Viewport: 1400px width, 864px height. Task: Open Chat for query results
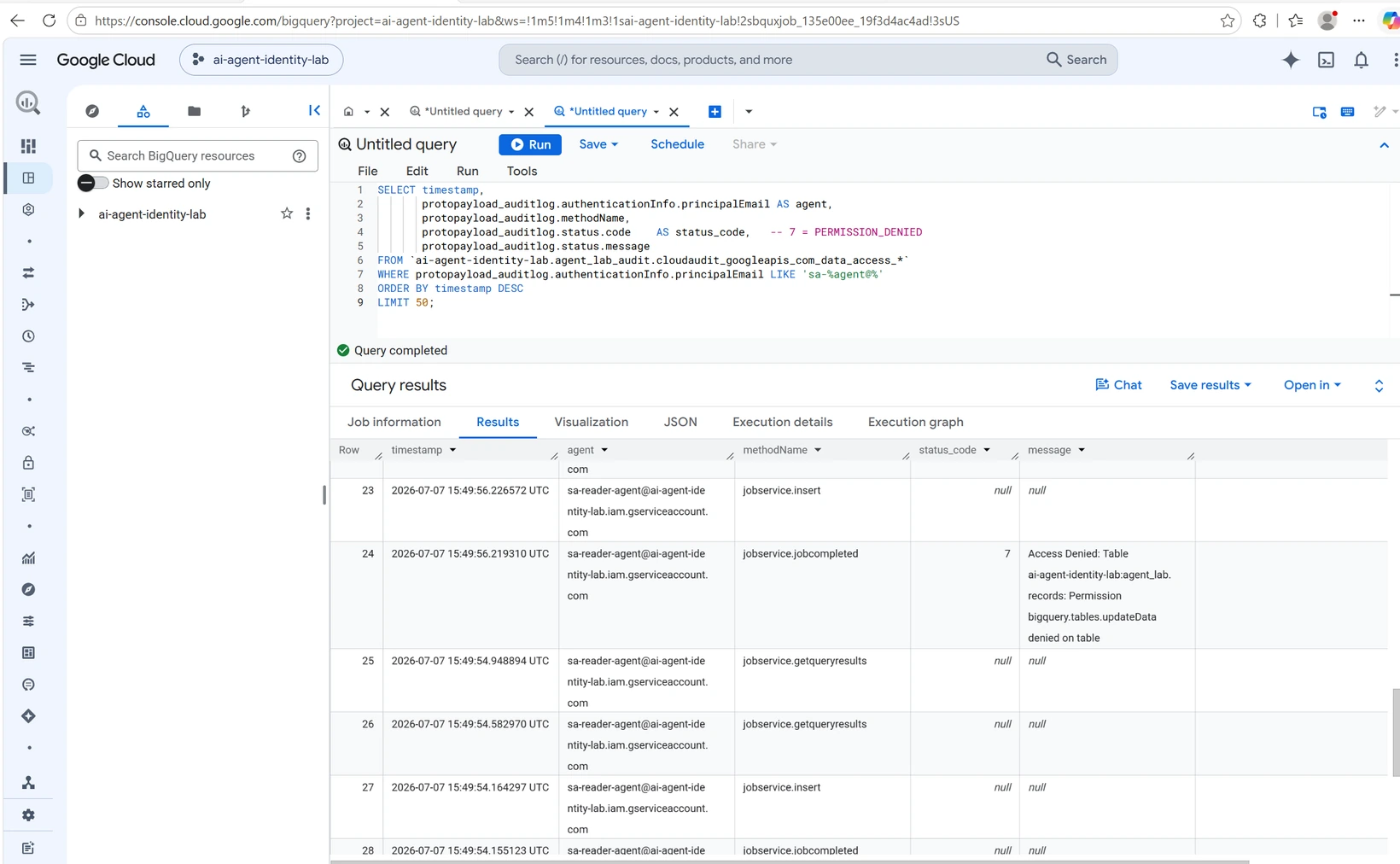point(1118,385)
